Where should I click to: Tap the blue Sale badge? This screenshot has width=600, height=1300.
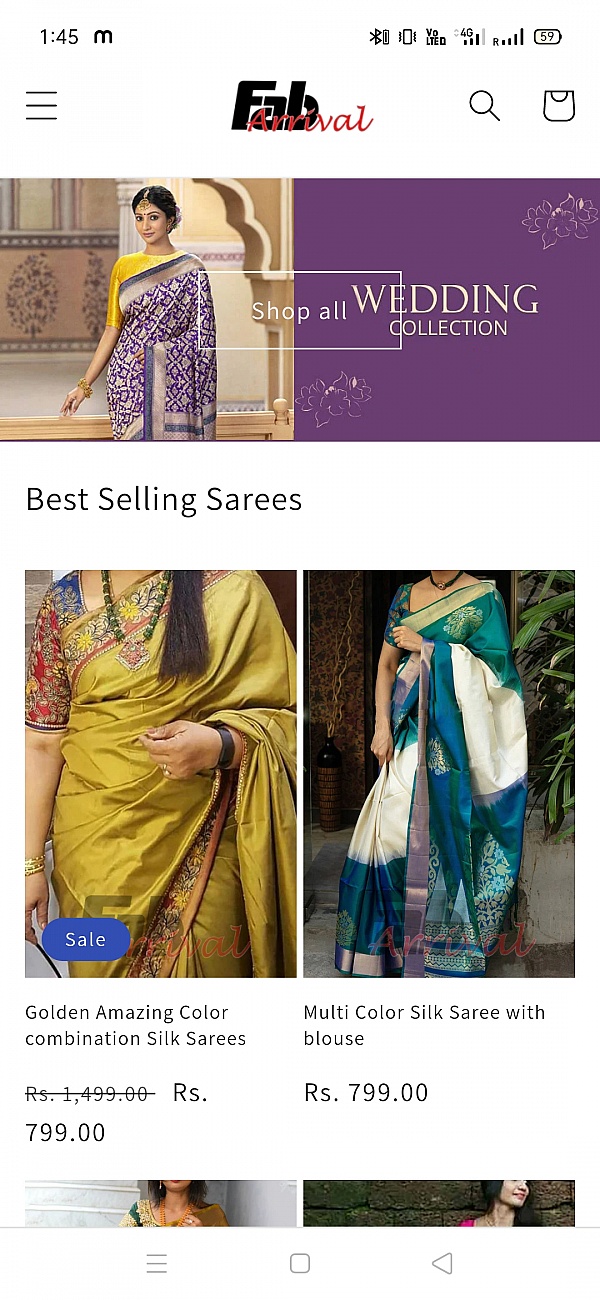[x=85, y=940]
